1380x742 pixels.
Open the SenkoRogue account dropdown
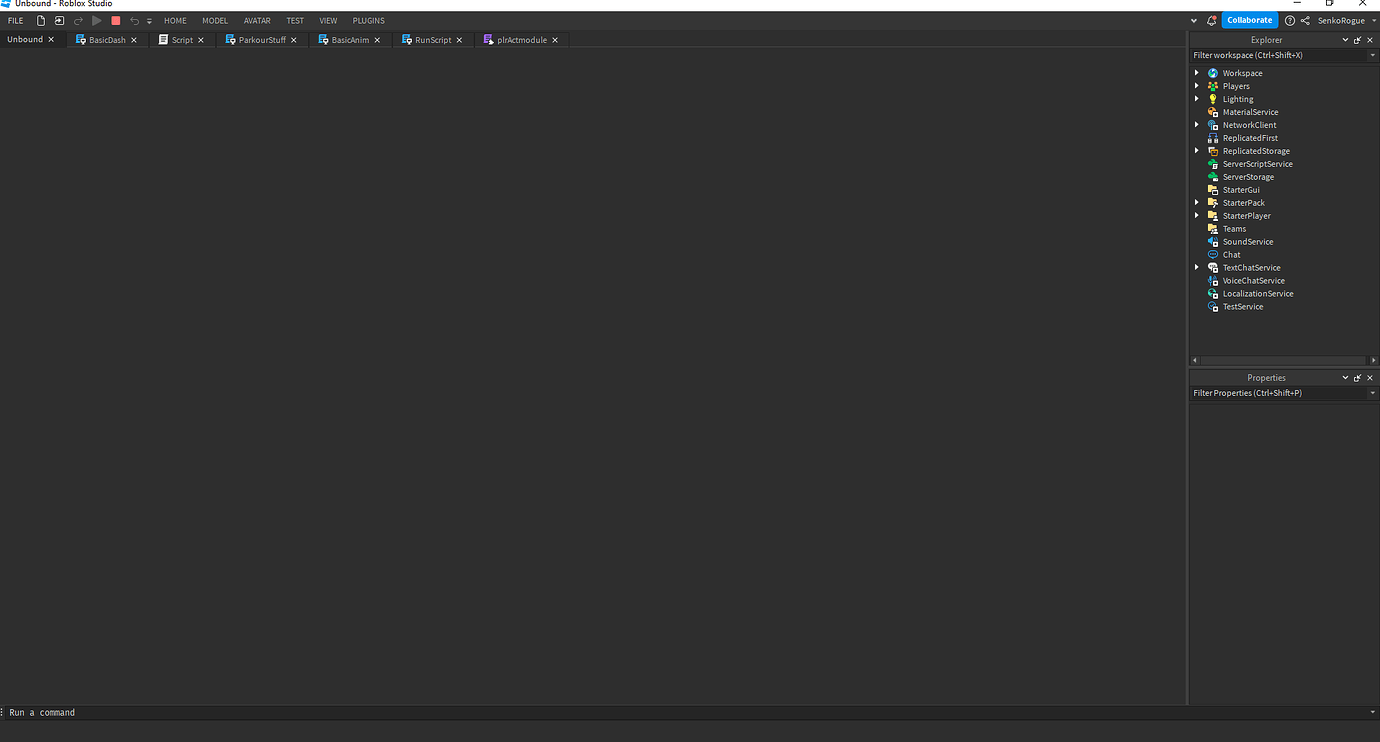(1348, 20)
